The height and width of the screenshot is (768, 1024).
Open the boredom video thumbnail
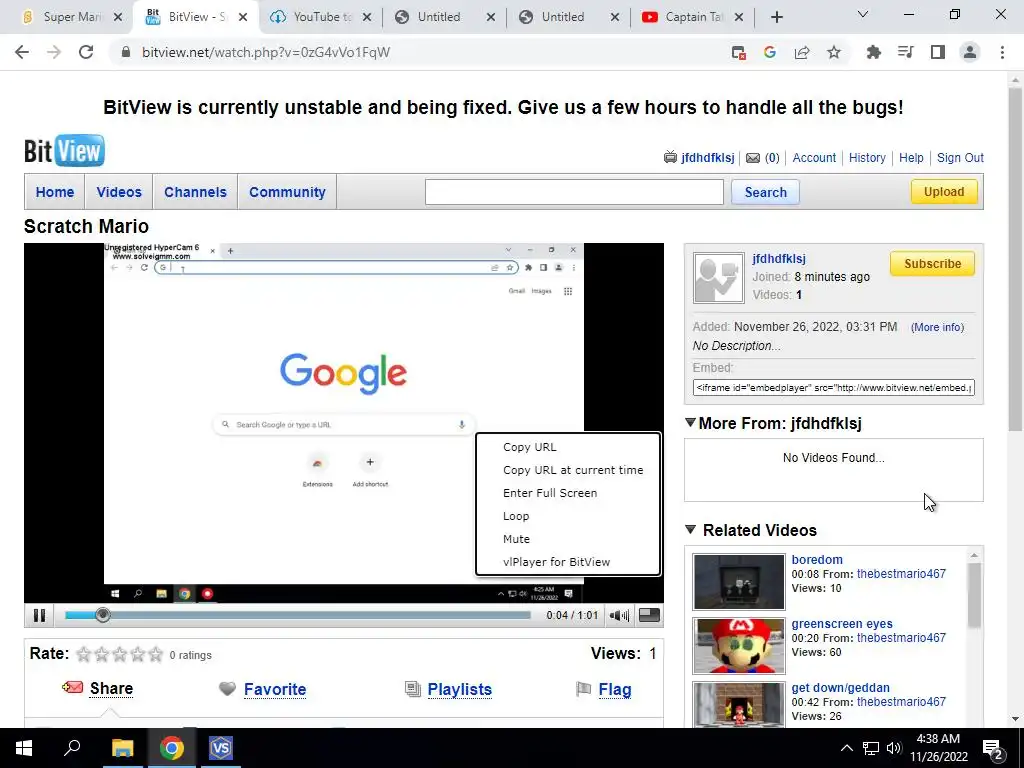[x=739, y=581]
